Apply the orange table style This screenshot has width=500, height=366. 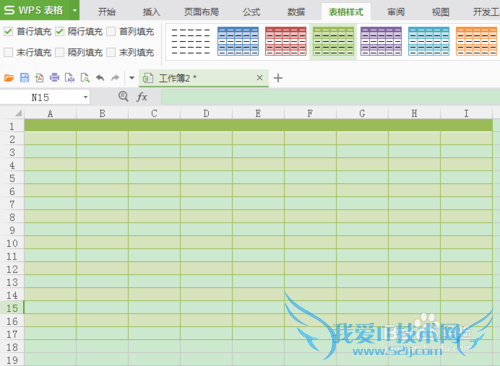pyautogui.click(x=477, y=41)
